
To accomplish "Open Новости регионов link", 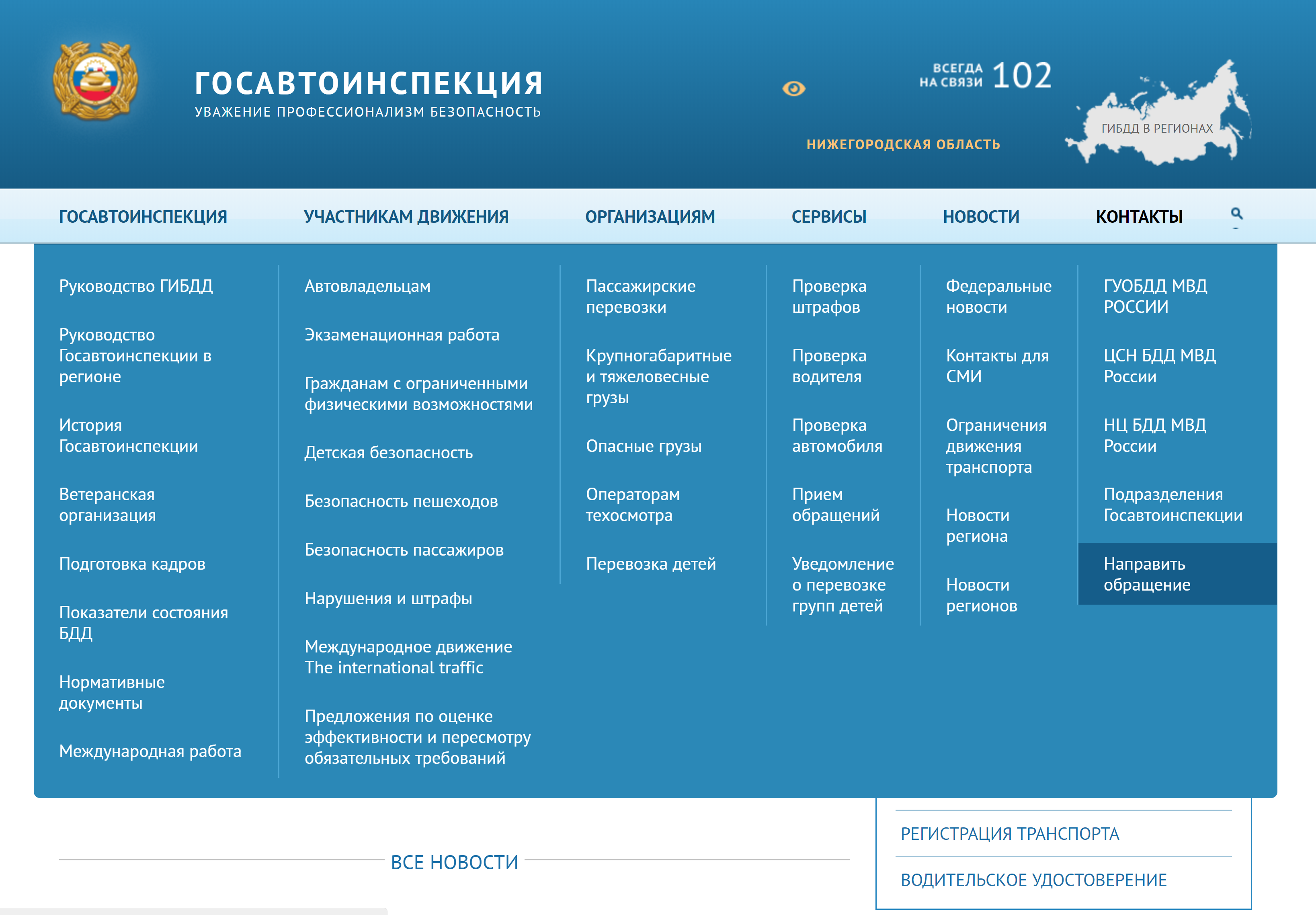I will point(982,595).
